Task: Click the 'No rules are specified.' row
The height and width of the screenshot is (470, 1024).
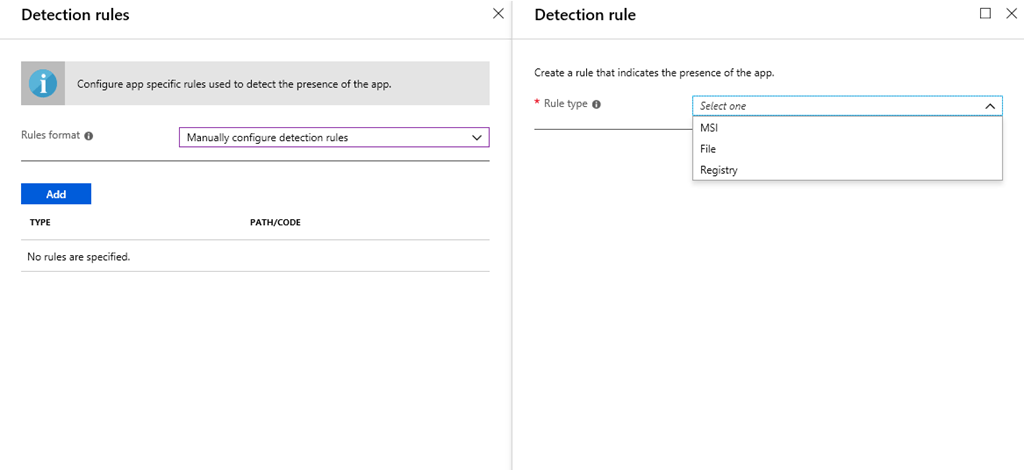Action: 79,256
